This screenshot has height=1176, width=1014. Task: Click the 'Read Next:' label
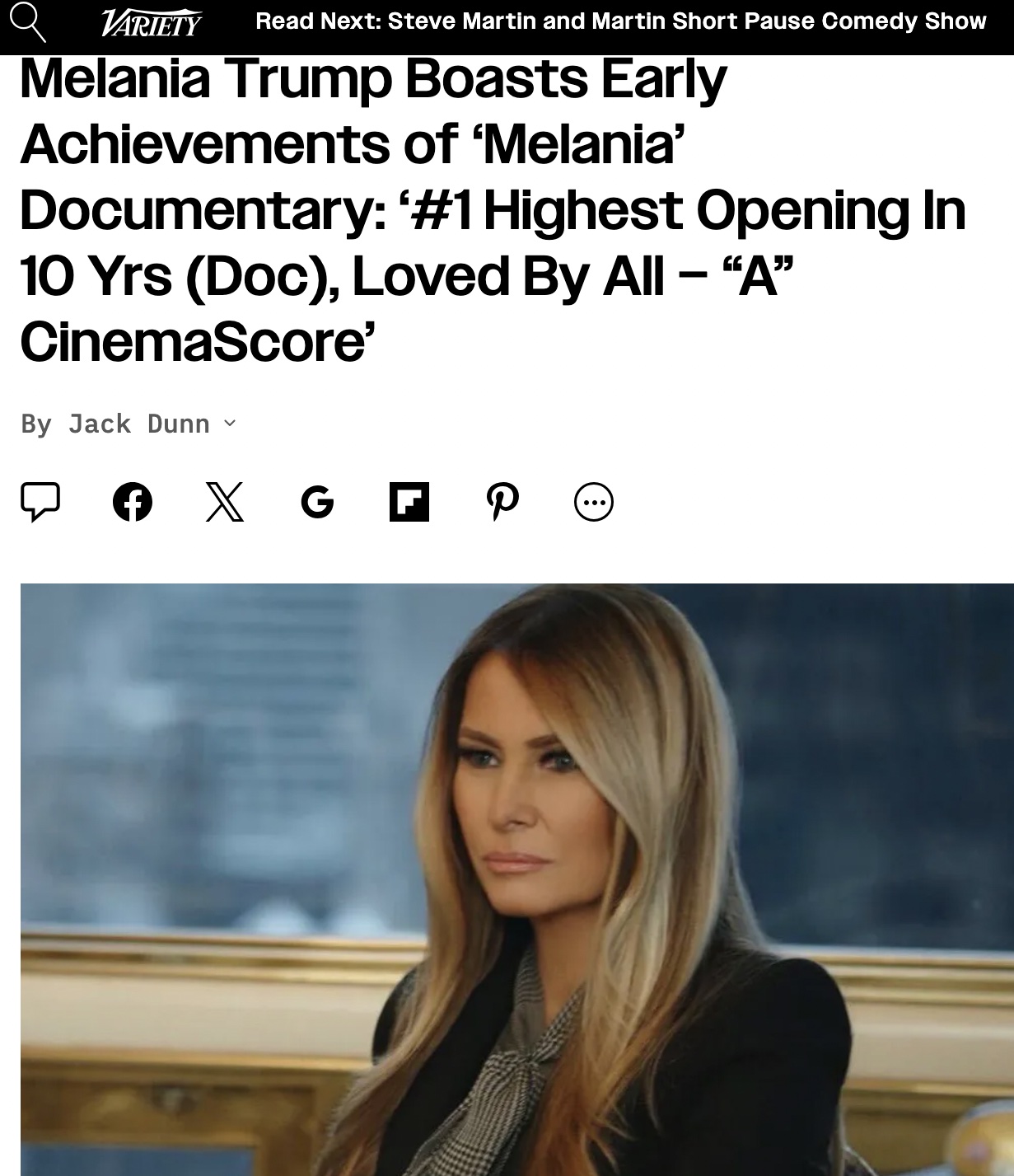click(x=318, y=21)
